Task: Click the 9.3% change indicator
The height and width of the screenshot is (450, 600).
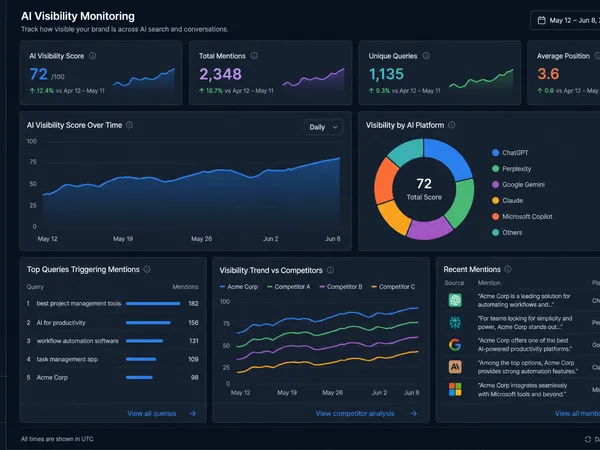Action: tap(379, 91)
